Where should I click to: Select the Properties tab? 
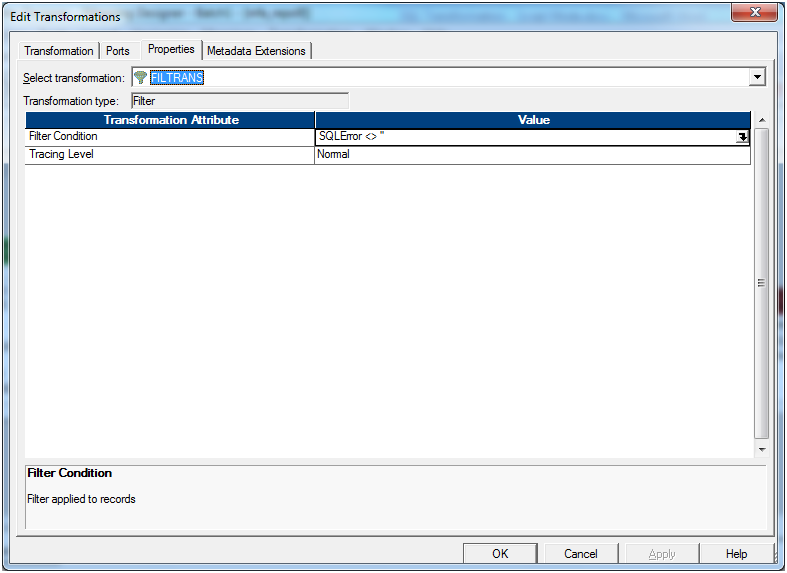coord(171,49)
